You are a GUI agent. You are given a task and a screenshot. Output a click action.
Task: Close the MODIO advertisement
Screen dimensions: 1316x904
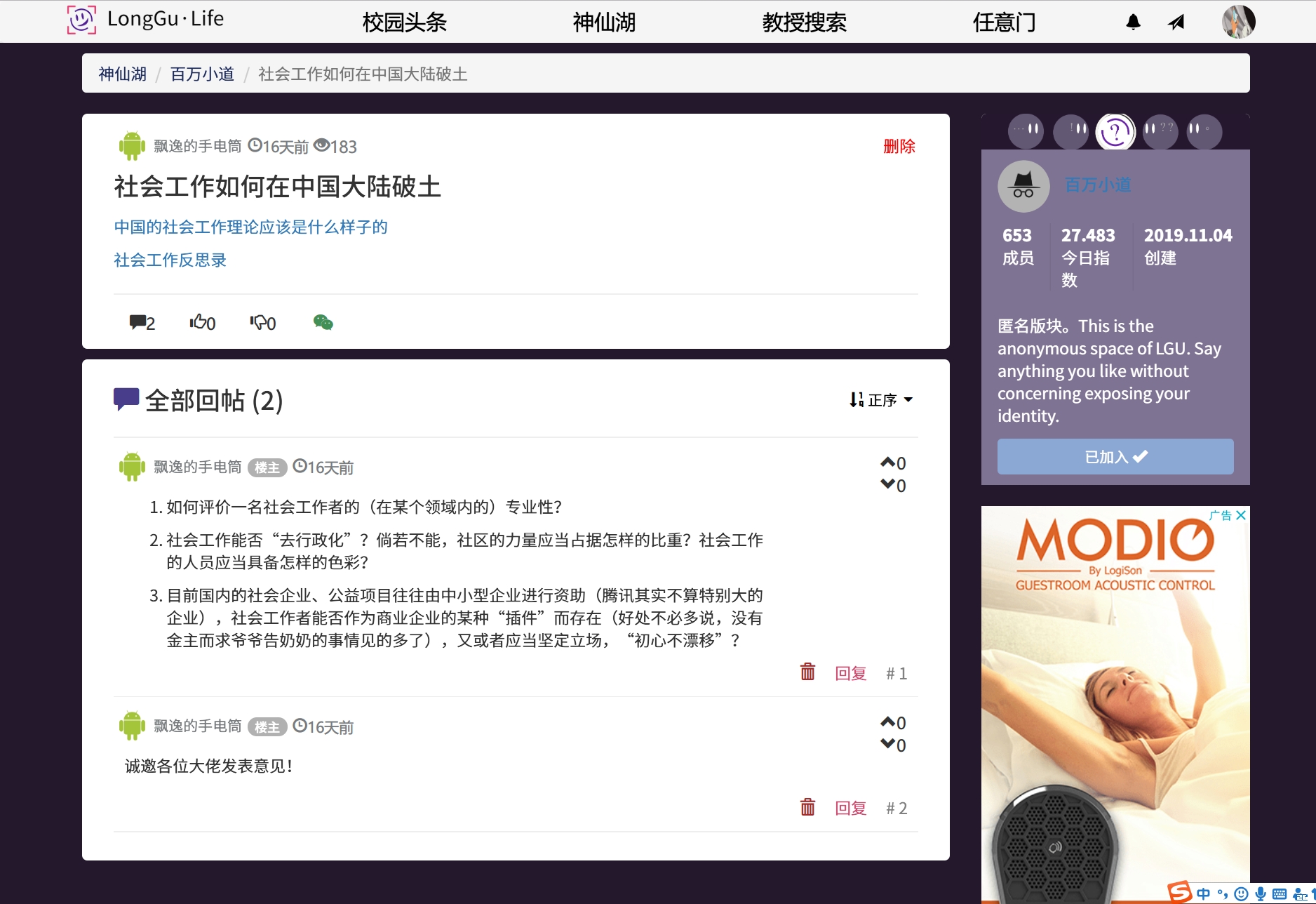coord(1241,515)
